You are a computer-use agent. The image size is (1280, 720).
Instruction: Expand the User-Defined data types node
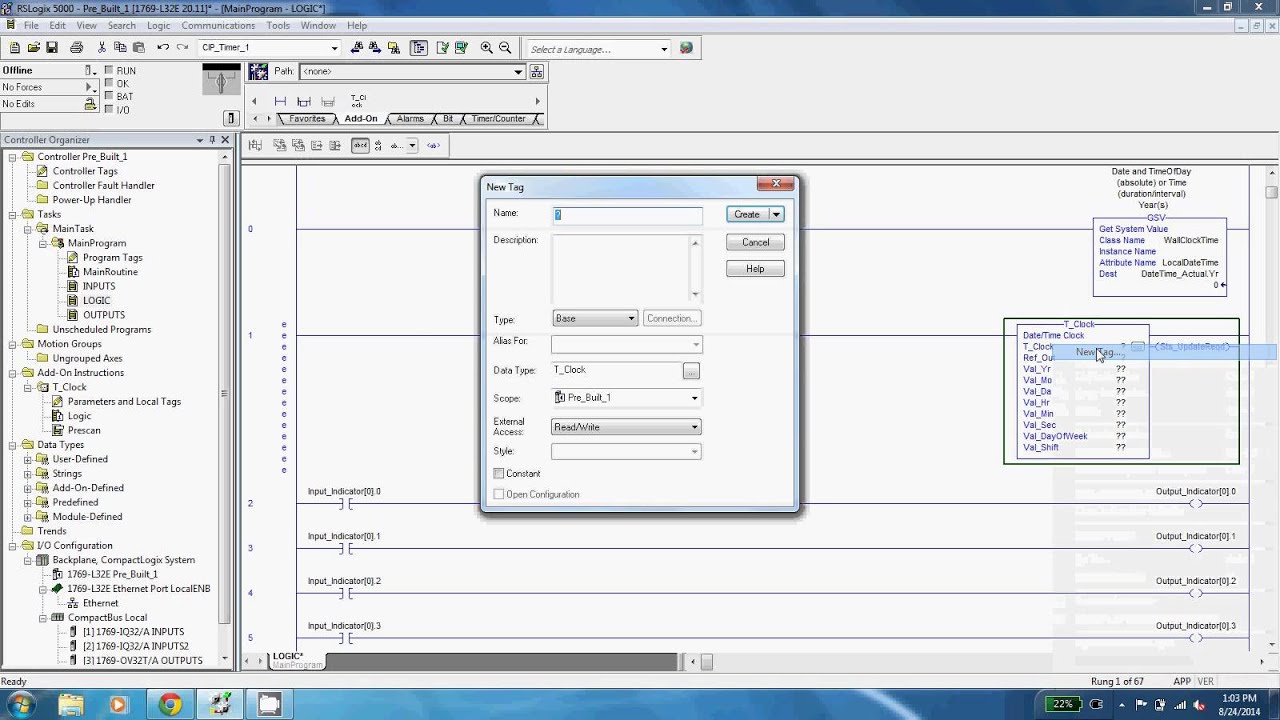(28, 459)
